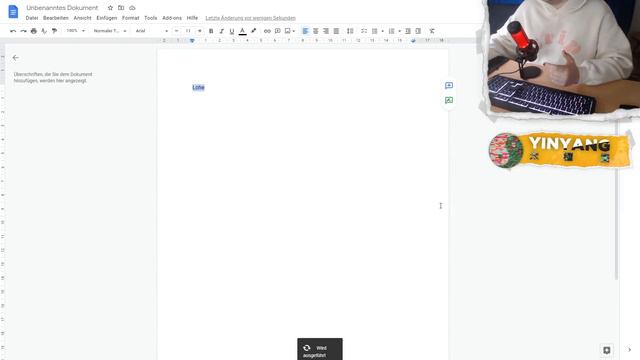
Task: Check the cloud document status icon
Action: point(132,8)
